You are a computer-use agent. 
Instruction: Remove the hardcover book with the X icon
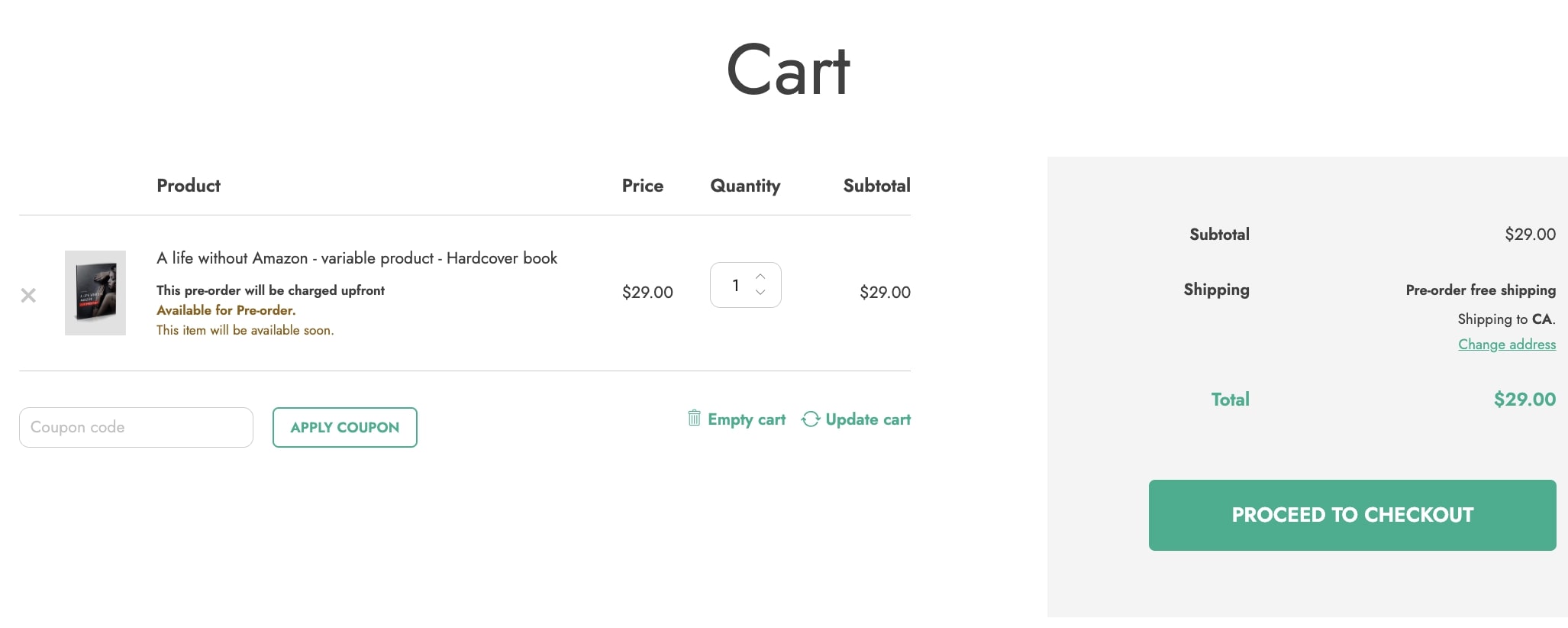click(x=28, y=295)
